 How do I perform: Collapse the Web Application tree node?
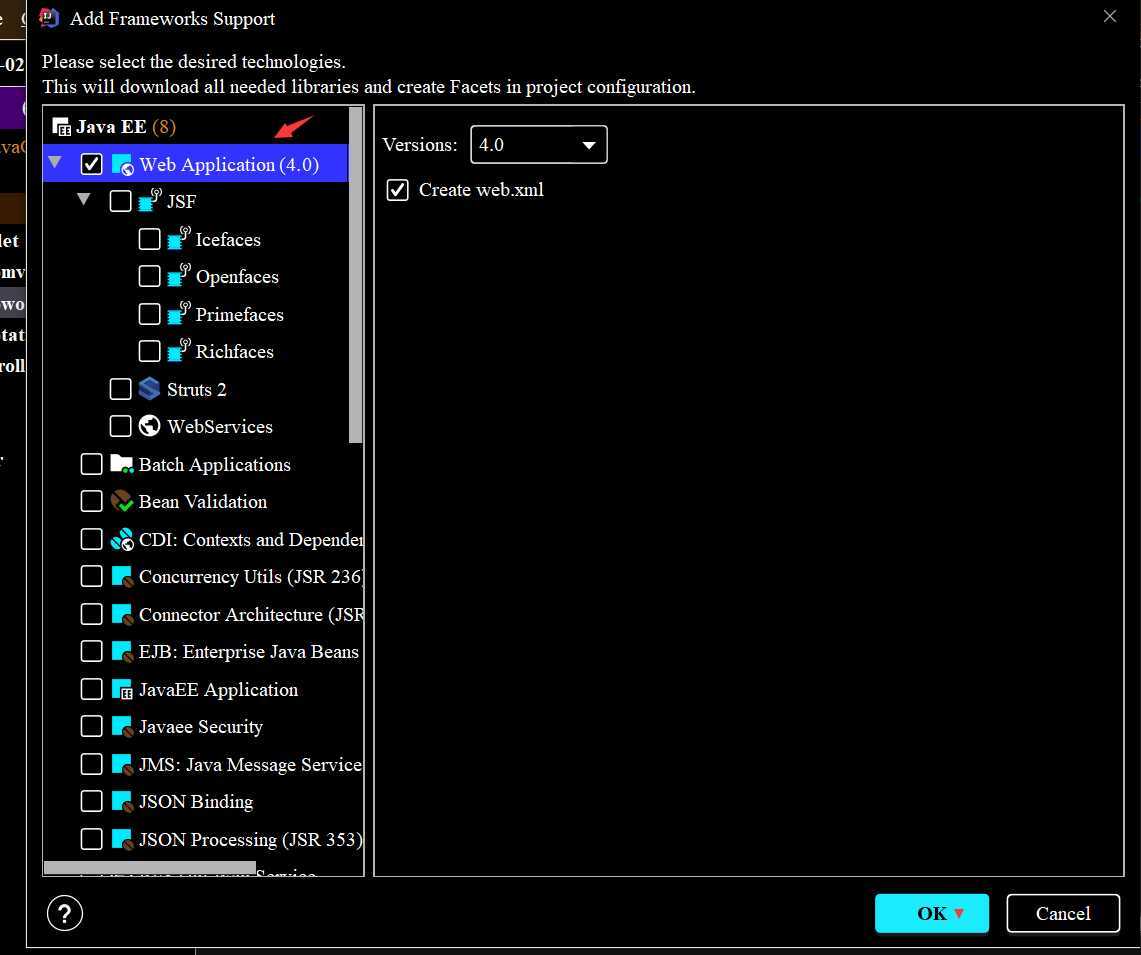[55, 162]
